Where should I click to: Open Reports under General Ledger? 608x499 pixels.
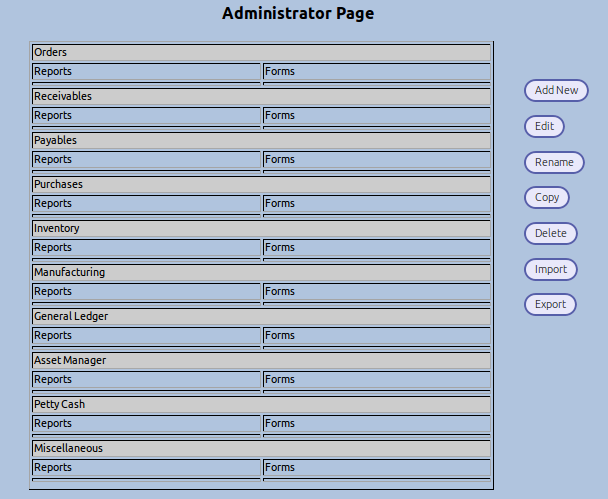click(x=146, y=336)
